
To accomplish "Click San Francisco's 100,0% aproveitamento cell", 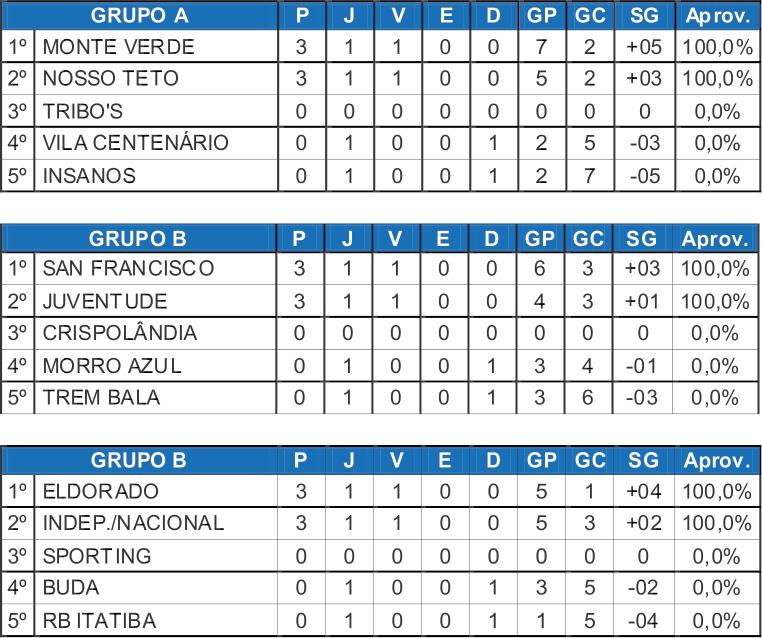I will 715,268.
